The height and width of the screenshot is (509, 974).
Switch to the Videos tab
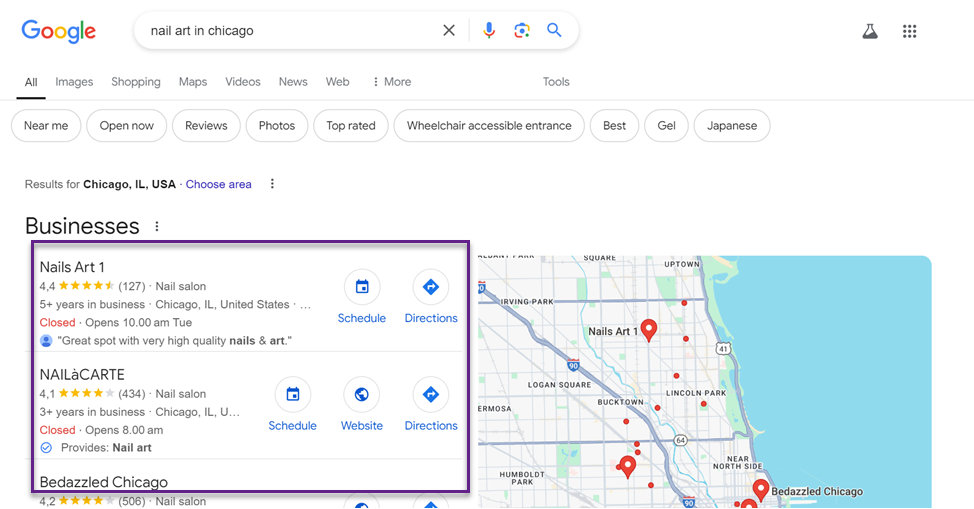coord(242,81)
